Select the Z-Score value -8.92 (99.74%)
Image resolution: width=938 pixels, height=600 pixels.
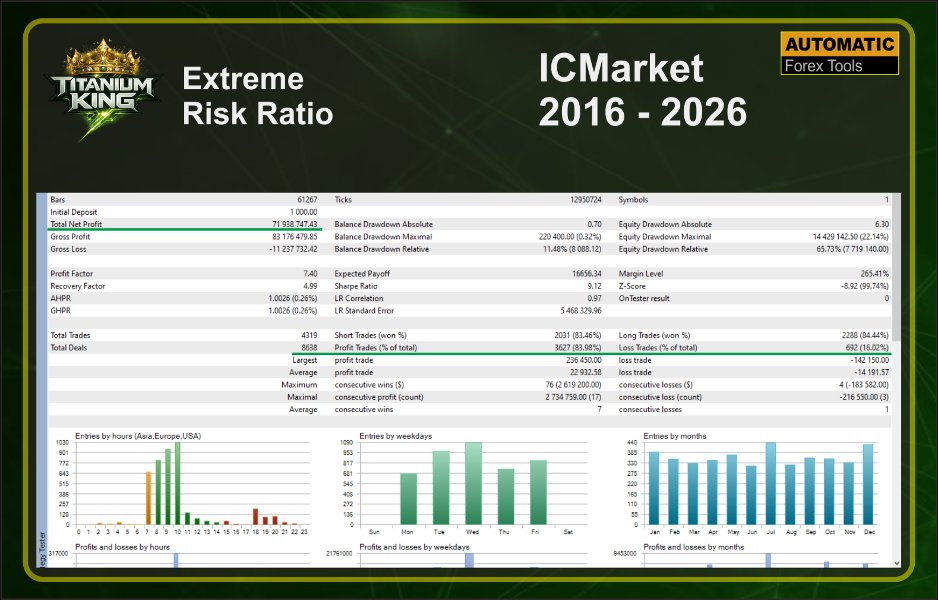coord(865,286)
